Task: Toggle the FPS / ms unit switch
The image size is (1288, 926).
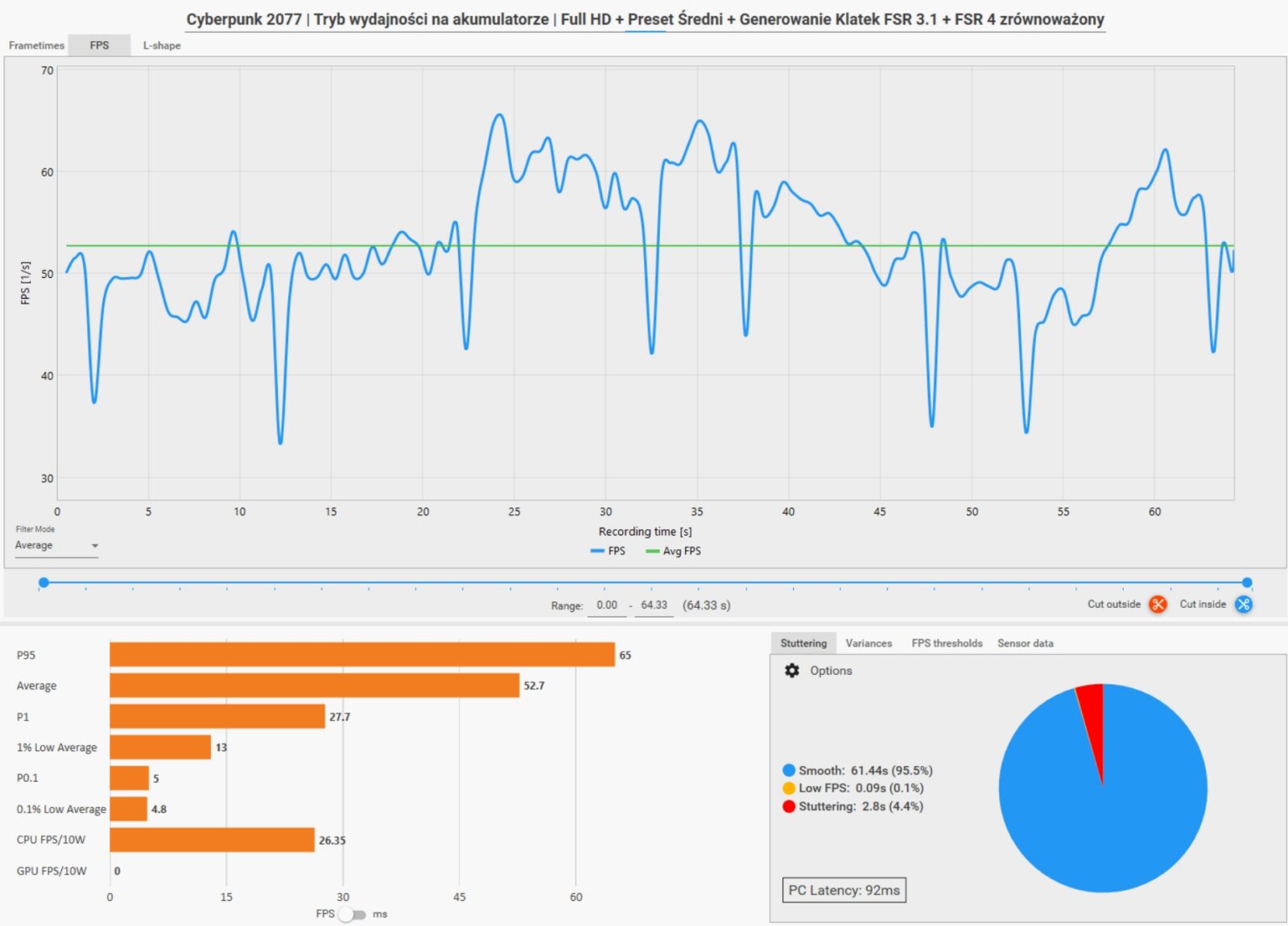Action: click(352, 914)
